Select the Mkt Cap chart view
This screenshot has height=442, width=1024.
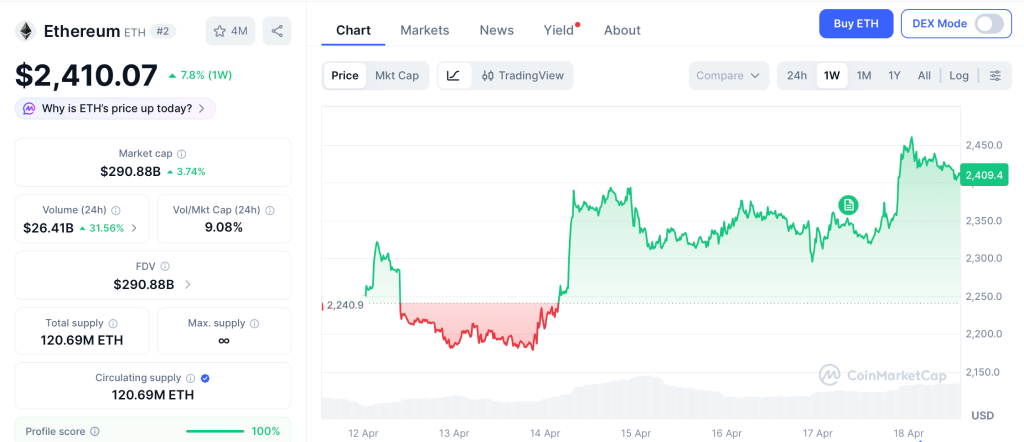[397, 75]
